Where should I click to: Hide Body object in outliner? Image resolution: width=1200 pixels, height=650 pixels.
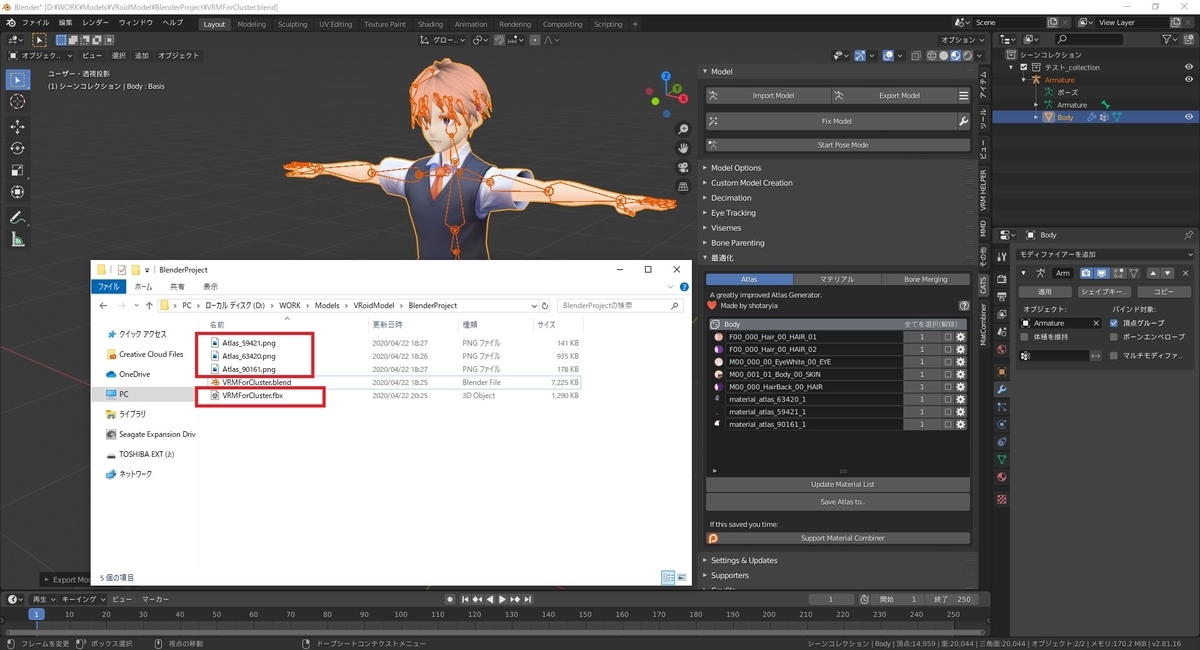click(x=1189, y=117)
